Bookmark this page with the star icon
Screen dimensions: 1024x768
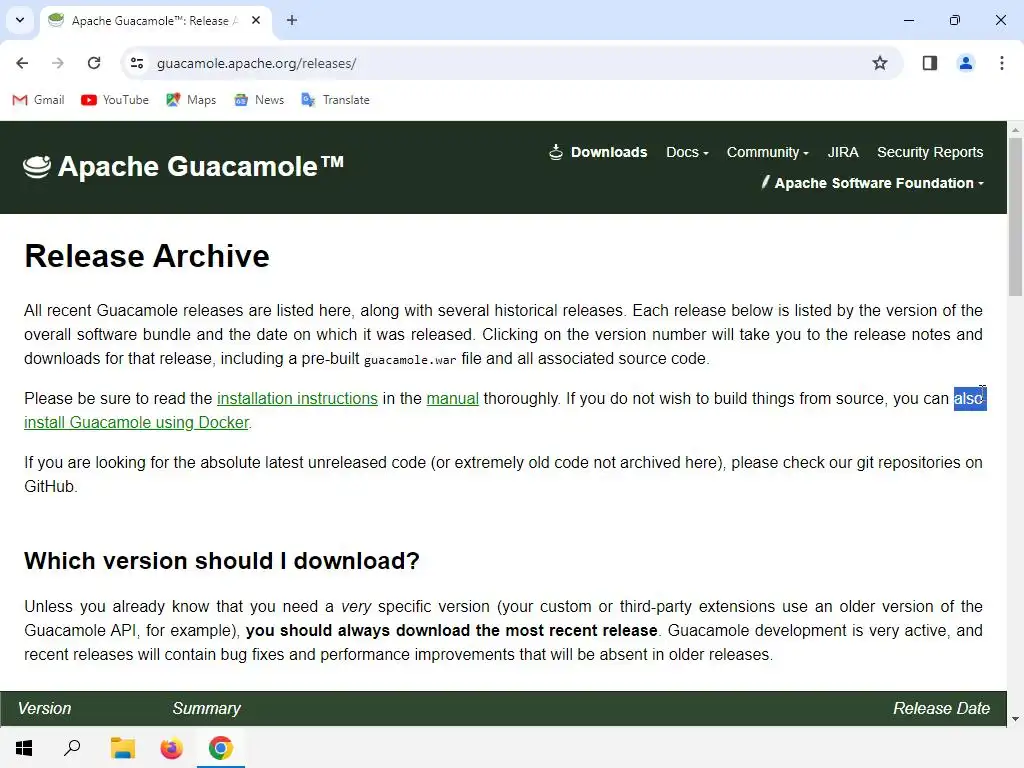click(x=880, y=63)
